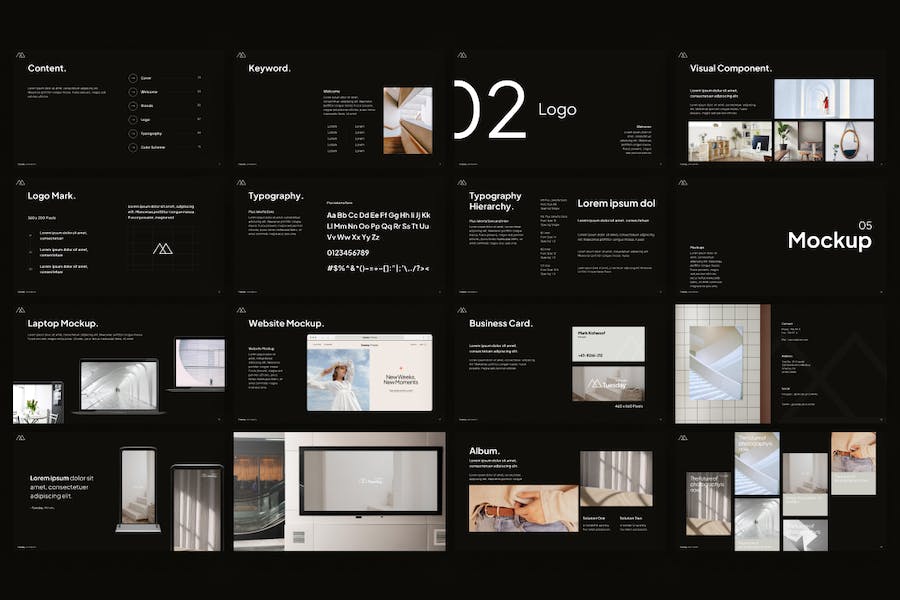Click the Lorem ipsum dol sample headline

coord(616,203)
